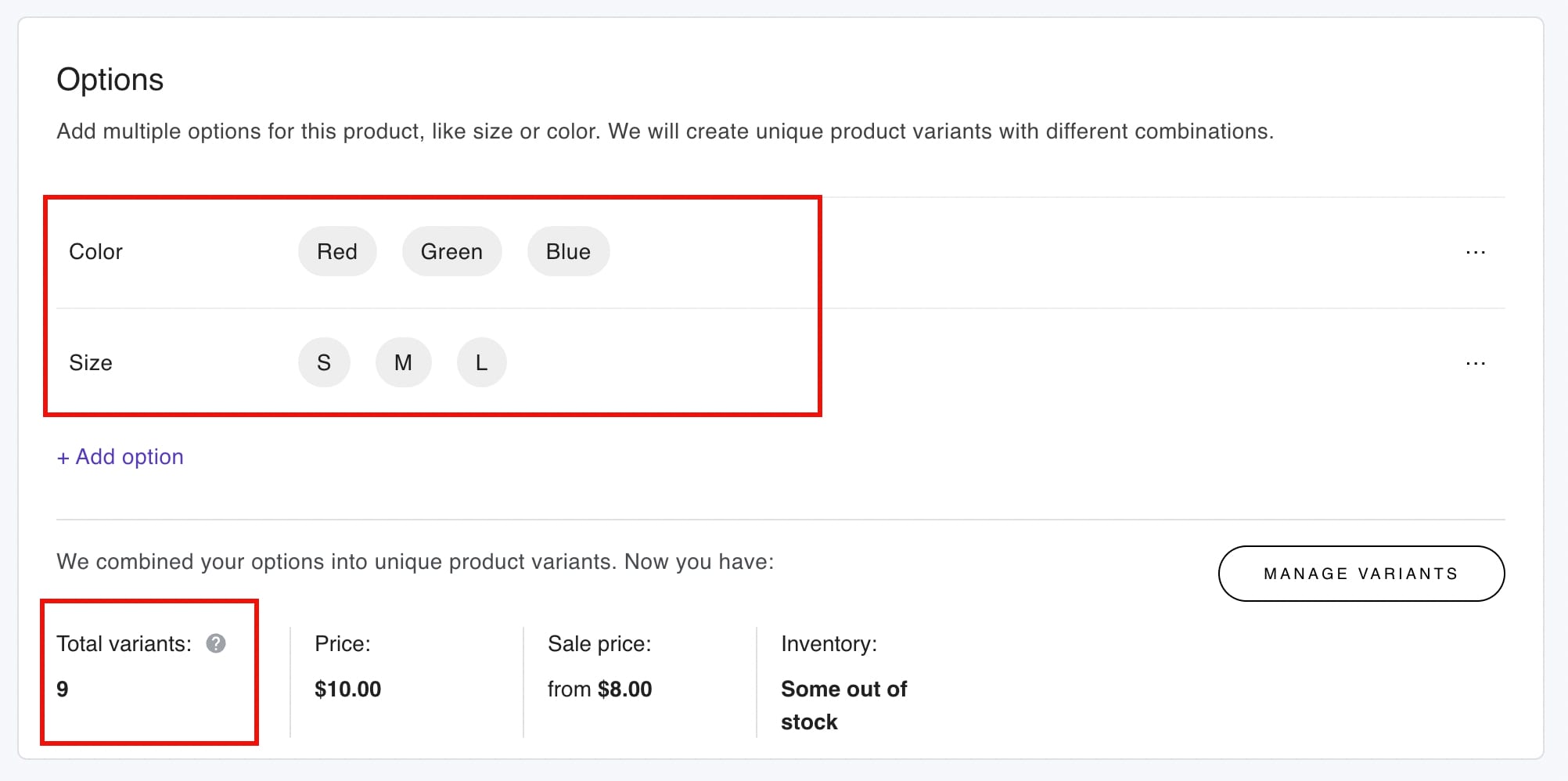Open the Size row options menu (ellipsis)

coord(1475,362)
